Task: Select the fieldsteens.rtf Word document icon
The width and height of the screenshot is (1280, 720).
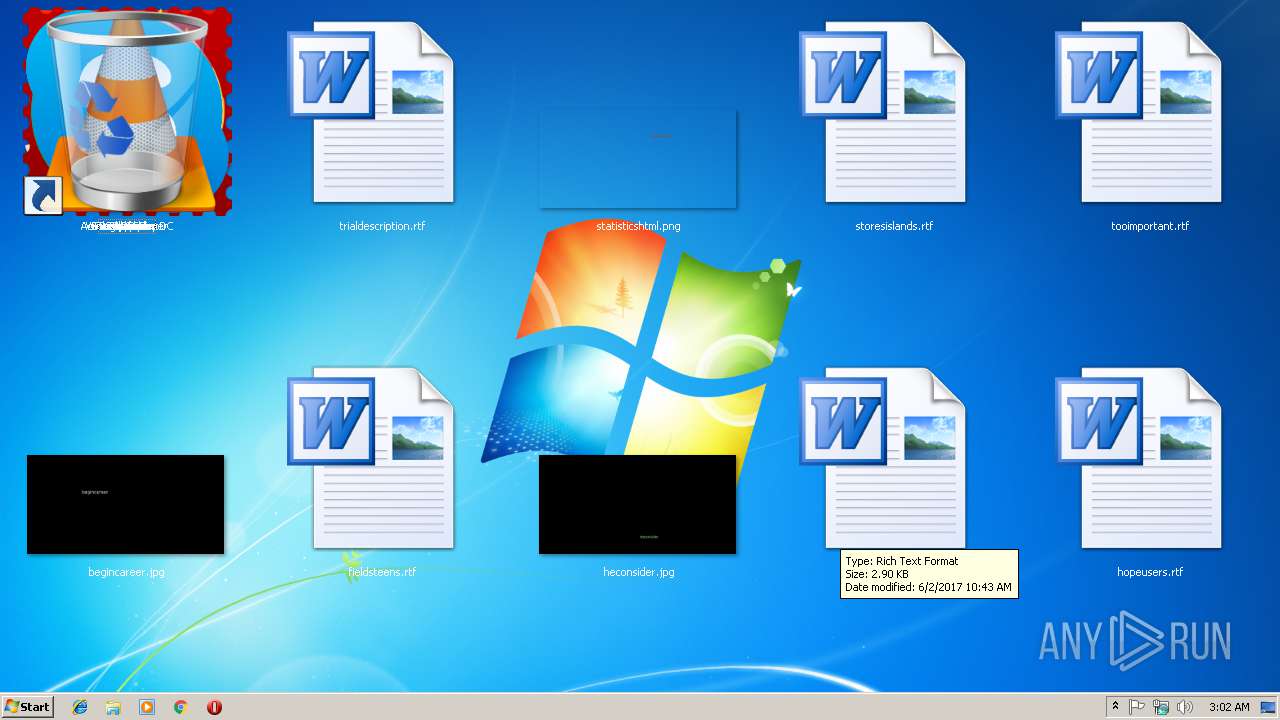Action: click(x=371, y=458)
